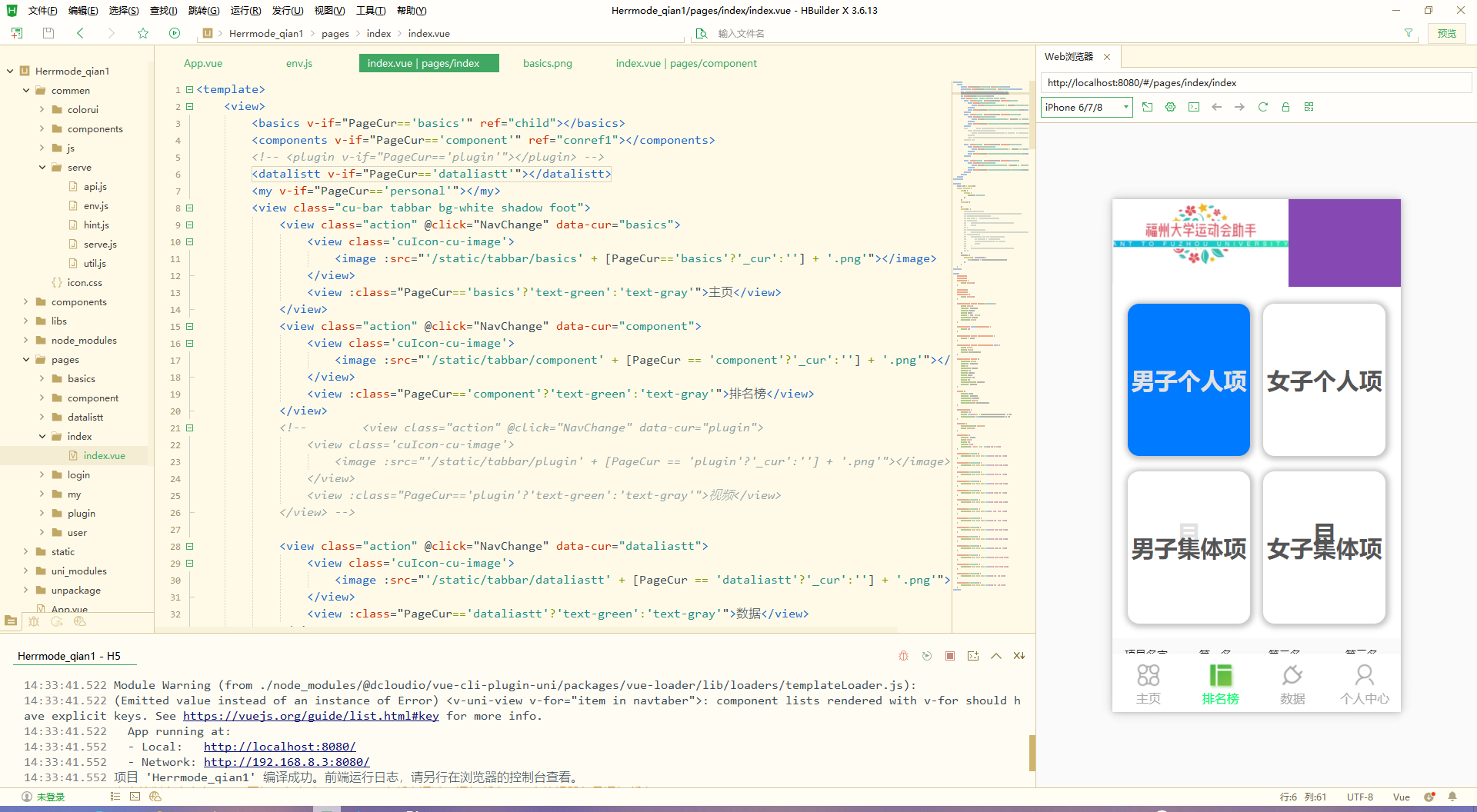Toggle code fold at line 1 template tag
Viewport: 1477px width, 812px height.
[189, 89]
